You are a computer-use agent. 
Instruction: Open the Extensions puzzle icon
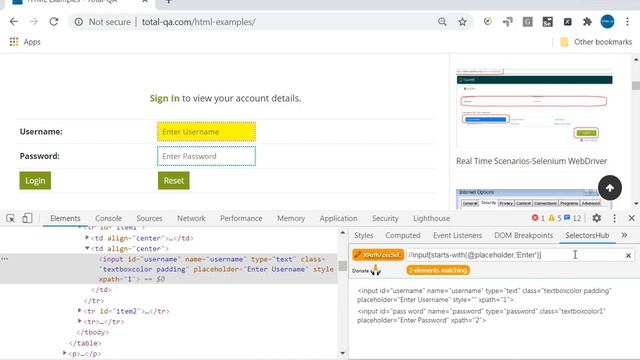coord(587,22)
